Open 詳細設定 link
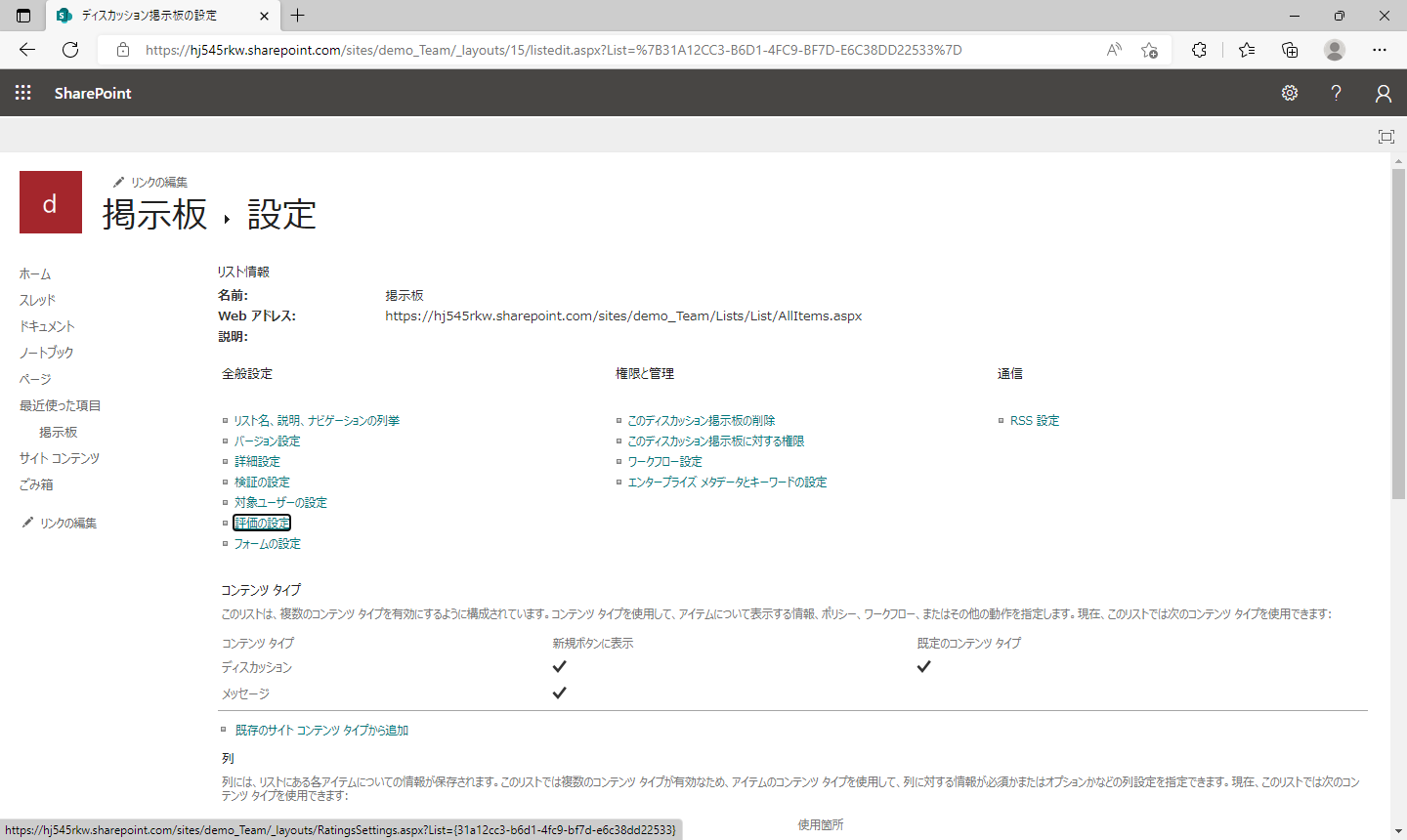Viewport: 1407px width, 840px height. tap(257, 461)
